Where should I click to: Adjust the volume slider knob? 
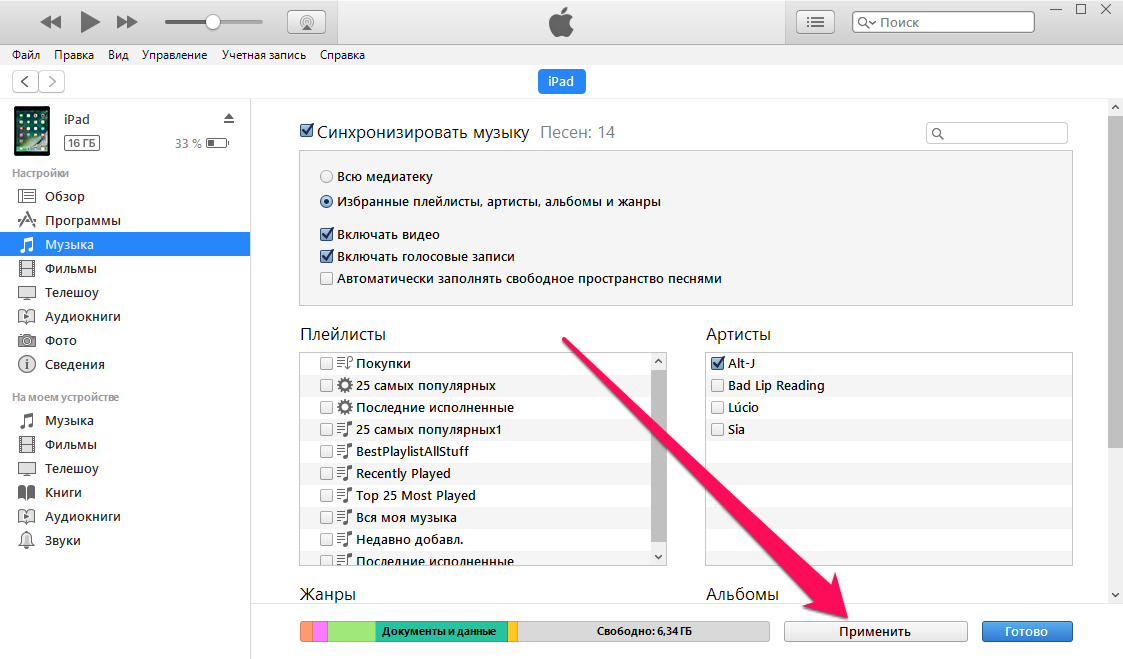[x=213, y=22]
